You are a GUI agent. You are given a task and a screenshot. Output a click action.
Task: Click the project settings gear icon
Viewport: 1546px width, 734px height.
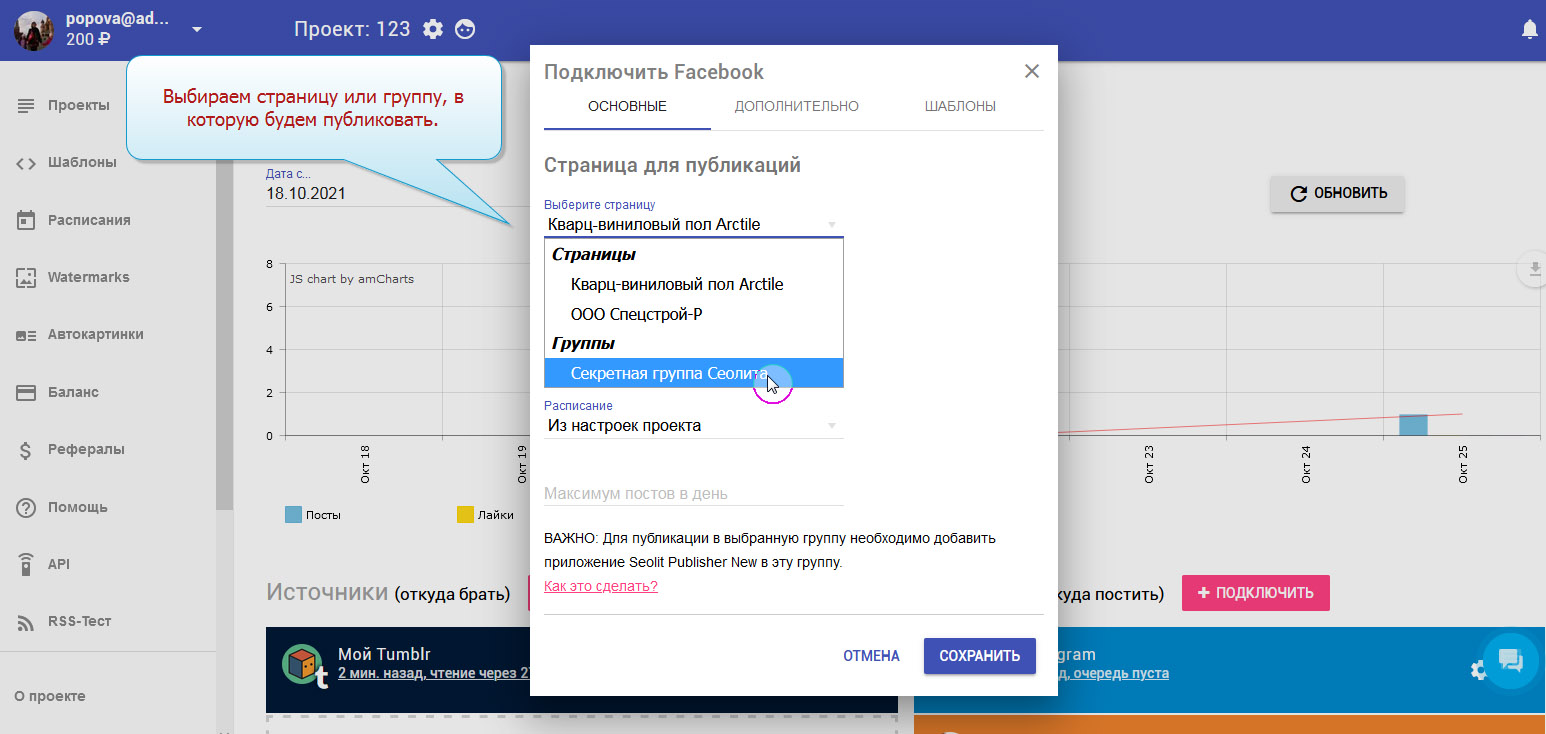(x=433, y=29)
